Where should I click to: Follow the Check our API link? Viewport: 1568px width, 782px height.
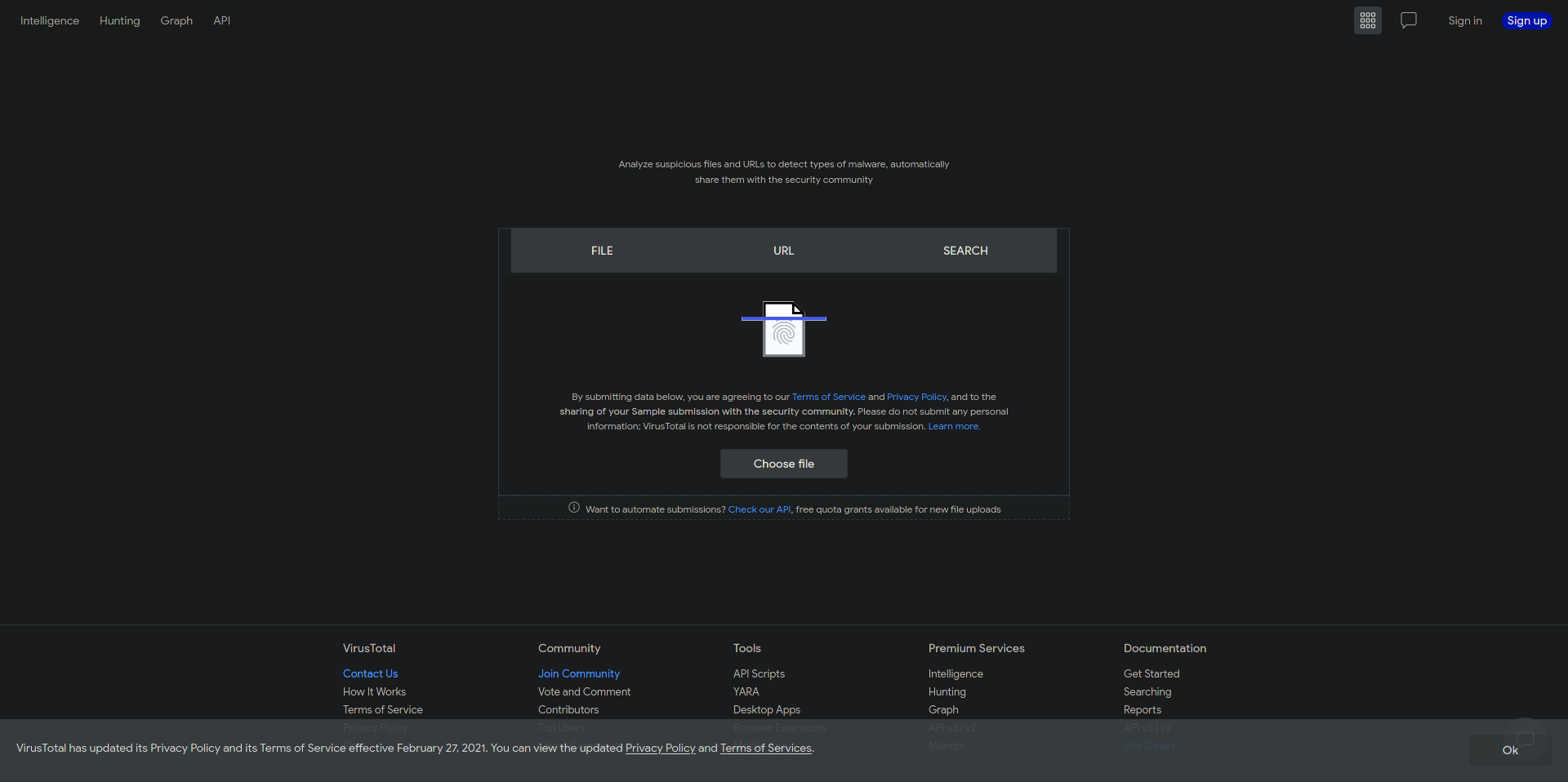tap(759, 509)
